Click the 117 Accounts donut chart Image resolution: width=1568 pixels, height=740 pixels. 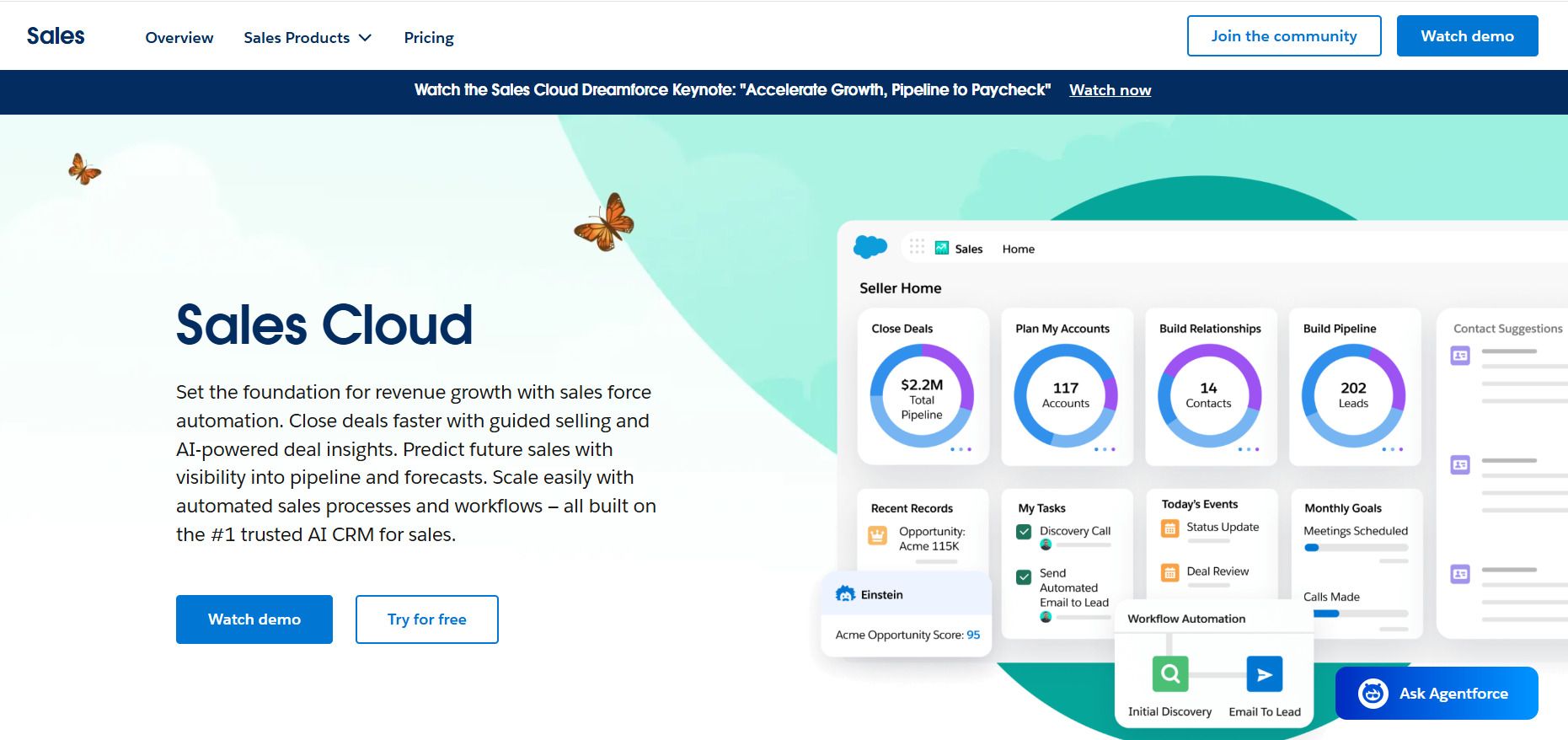click(x=1066, y=396)
